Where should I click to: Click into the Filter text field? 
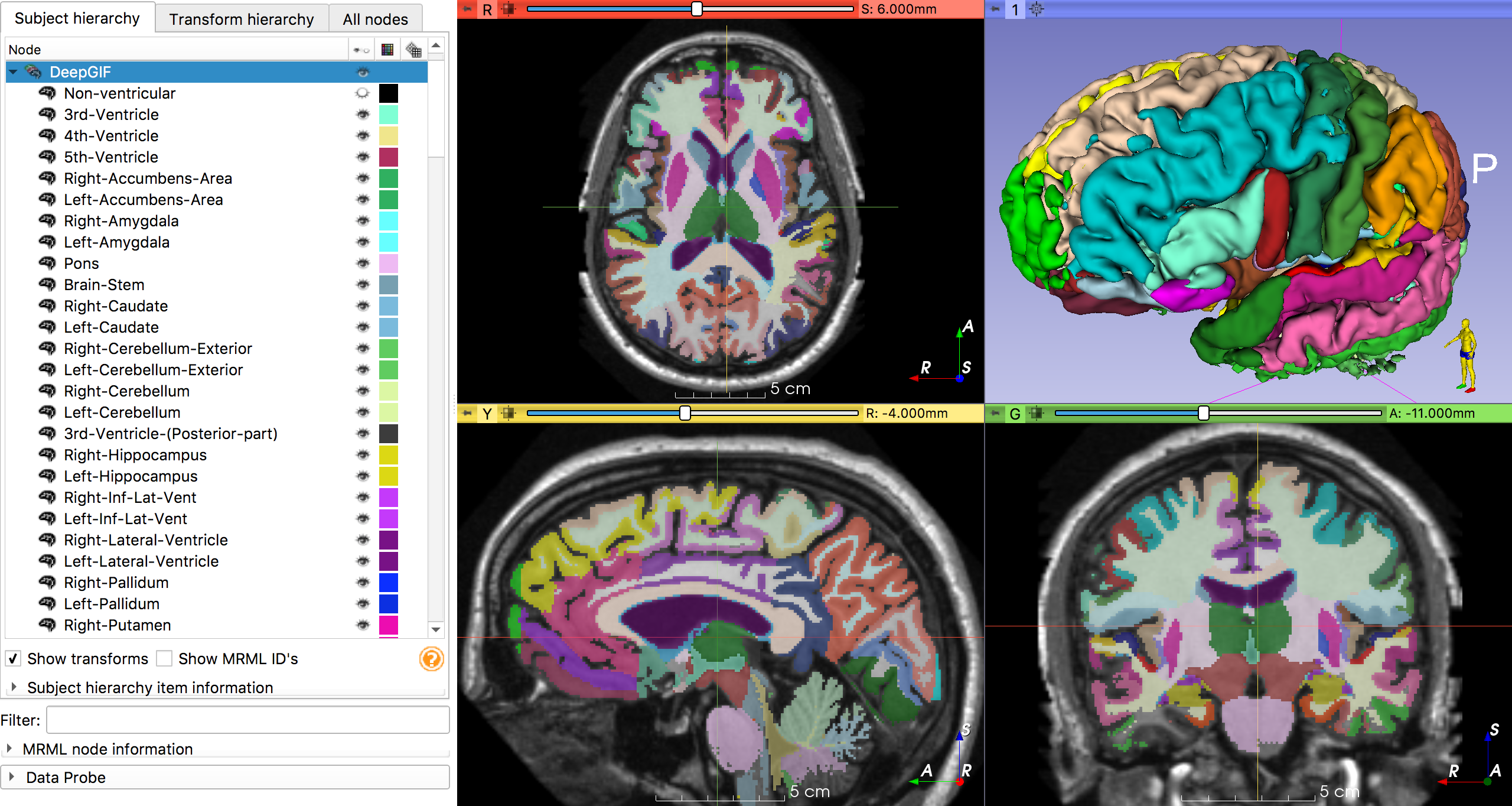[x=248, y=720]
